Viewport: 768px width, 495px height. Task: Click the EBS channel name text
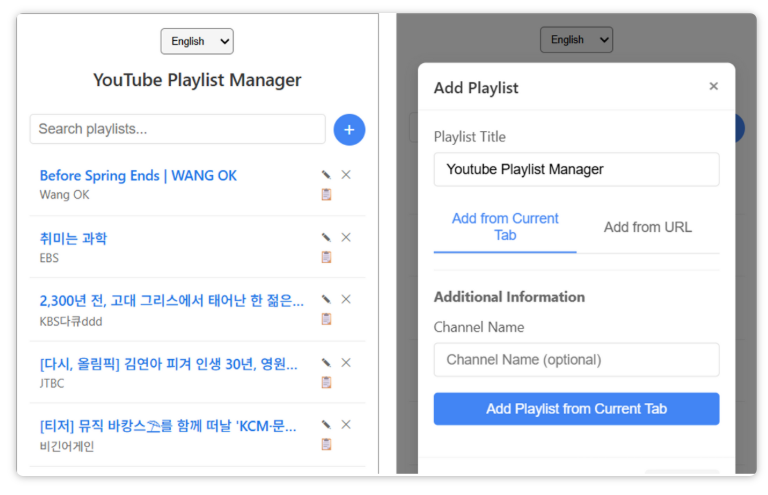click(x=49, y=258)
